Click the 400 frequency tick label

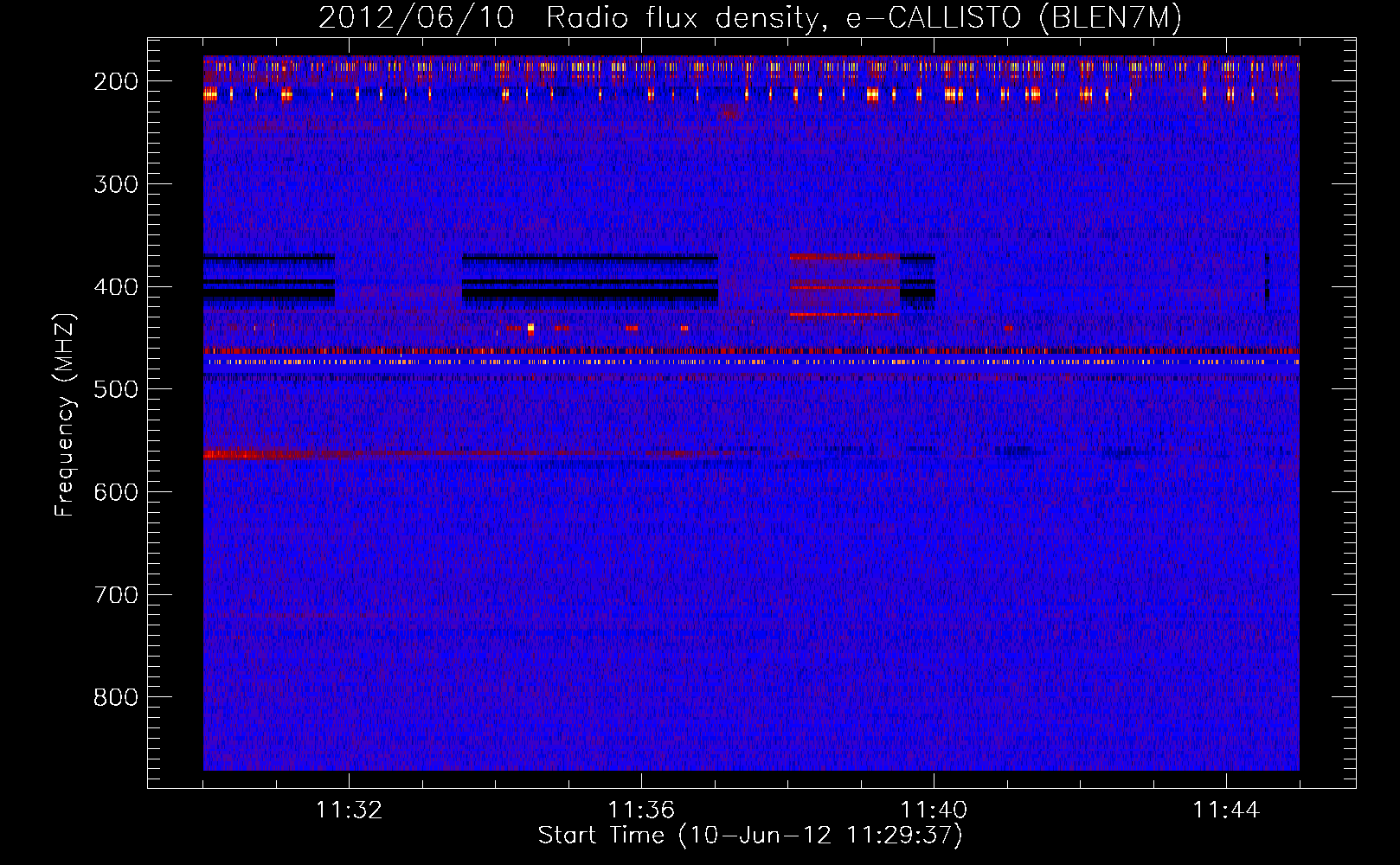click(115, 287)
